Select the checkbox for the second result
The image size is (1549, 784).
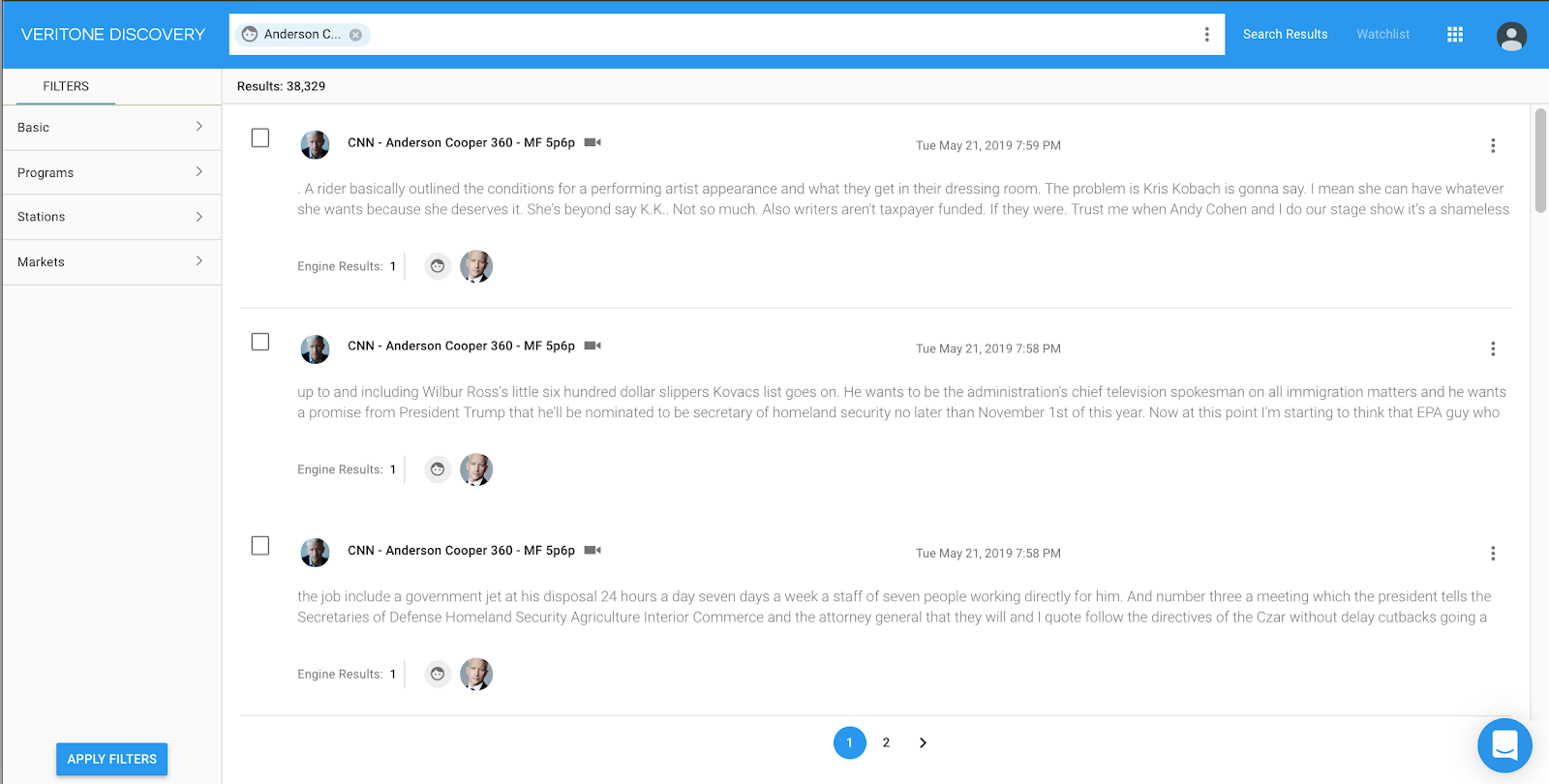[x=260, y=342]
